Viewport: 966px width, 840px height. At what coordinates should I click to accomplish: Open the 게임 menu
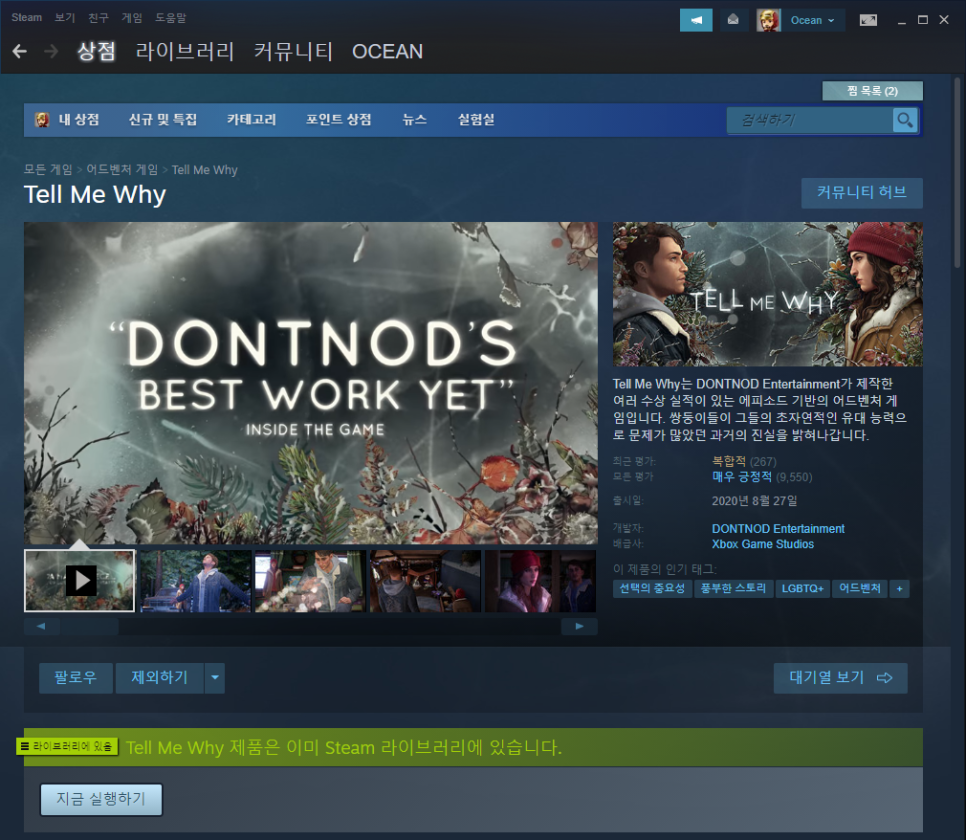tap(132, 17)
